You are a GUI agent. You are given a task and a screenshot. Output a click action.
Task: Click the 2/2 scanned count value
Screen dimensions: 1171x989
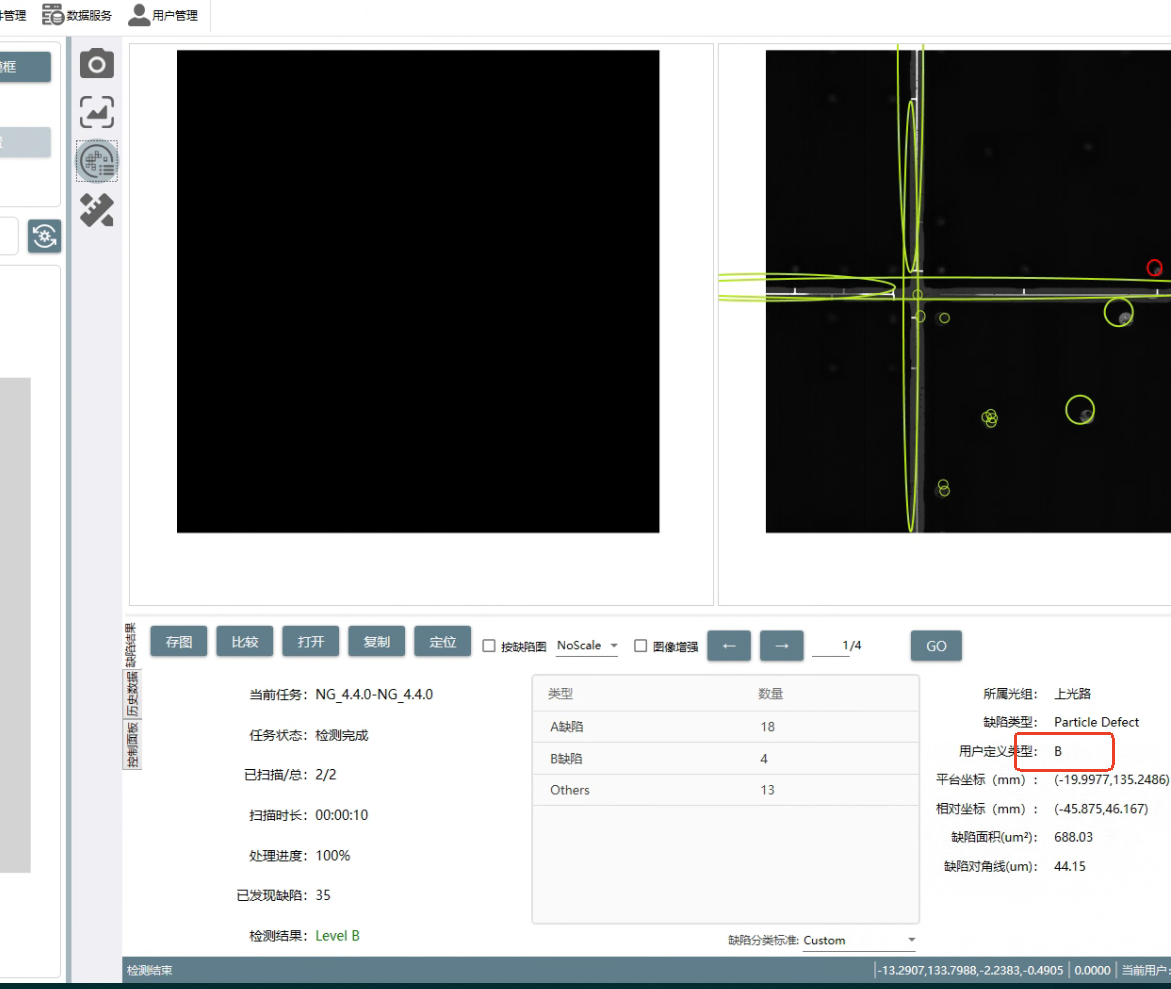pyautogui.click(x=326, y=775)
